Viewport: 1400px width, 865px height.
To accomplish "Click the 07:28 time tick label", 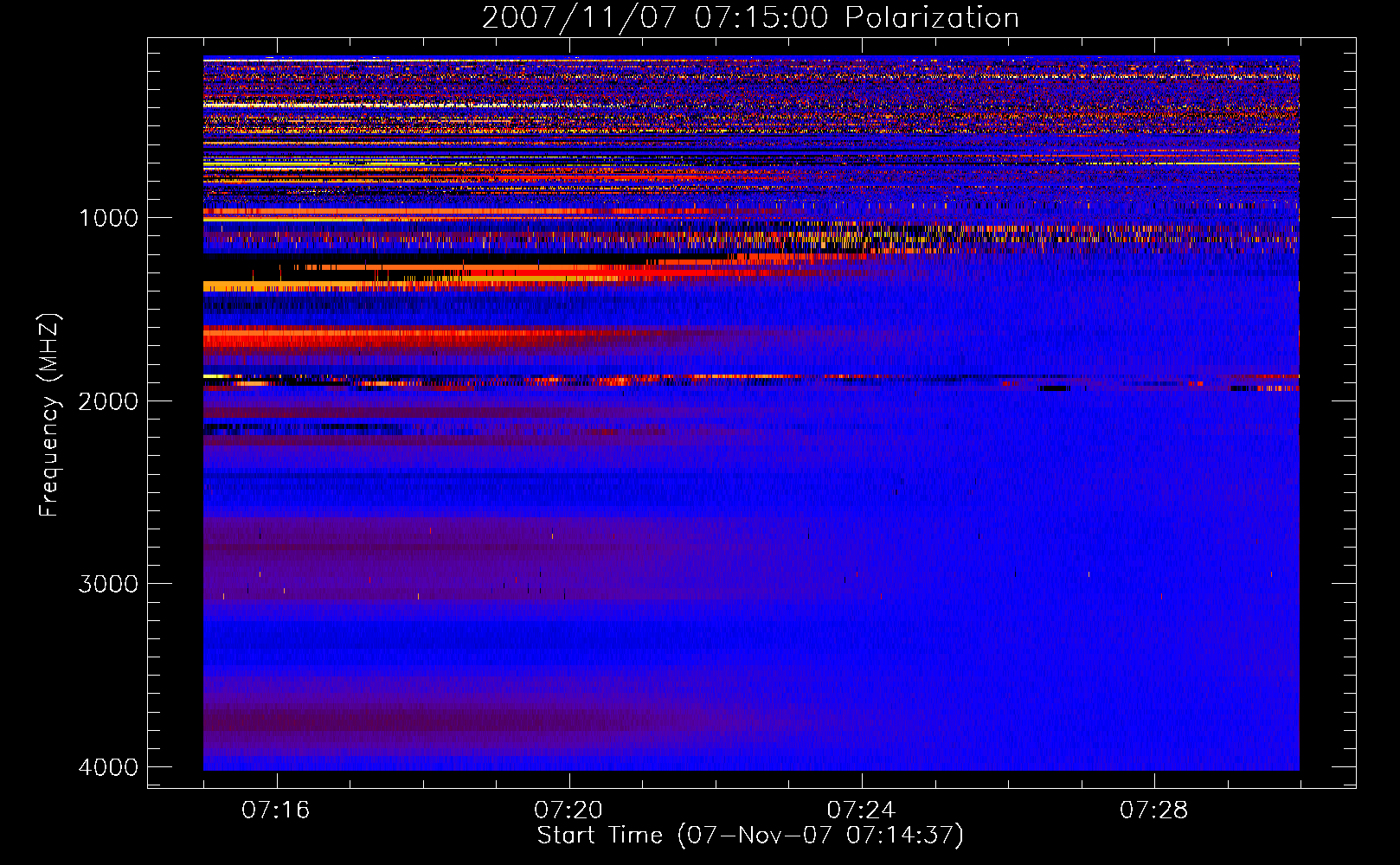I will pos(1154,810).
